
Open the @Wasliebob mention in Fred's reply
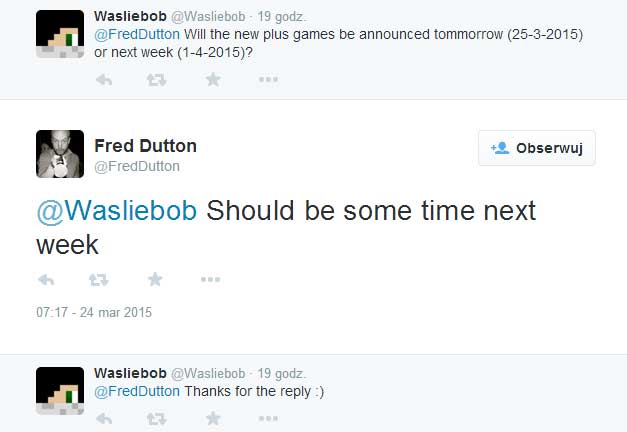[x=117, y=211]
